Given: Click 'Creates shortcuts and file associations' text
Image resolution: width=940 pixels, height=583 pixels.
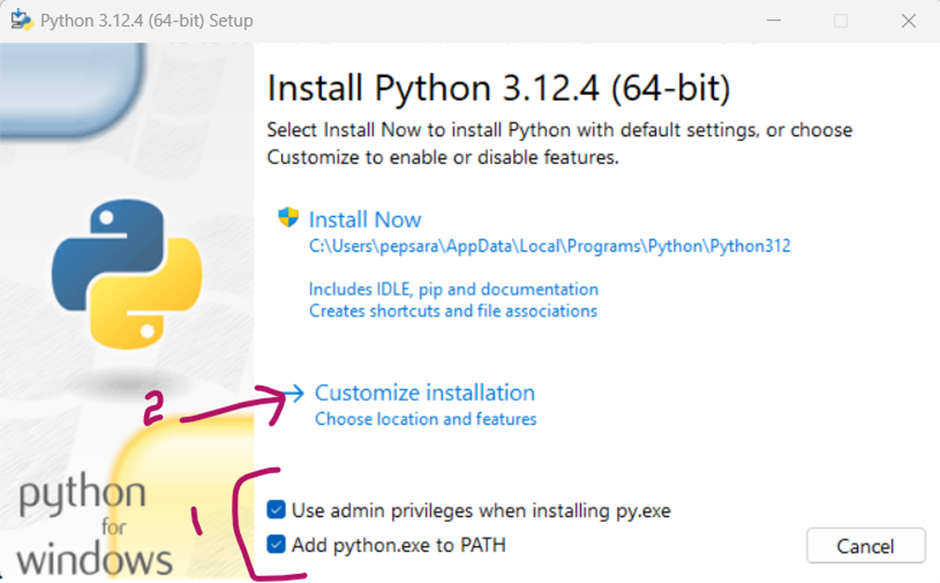Looking at the screenshot, I should pyautogui.click(x=453, y=311).
